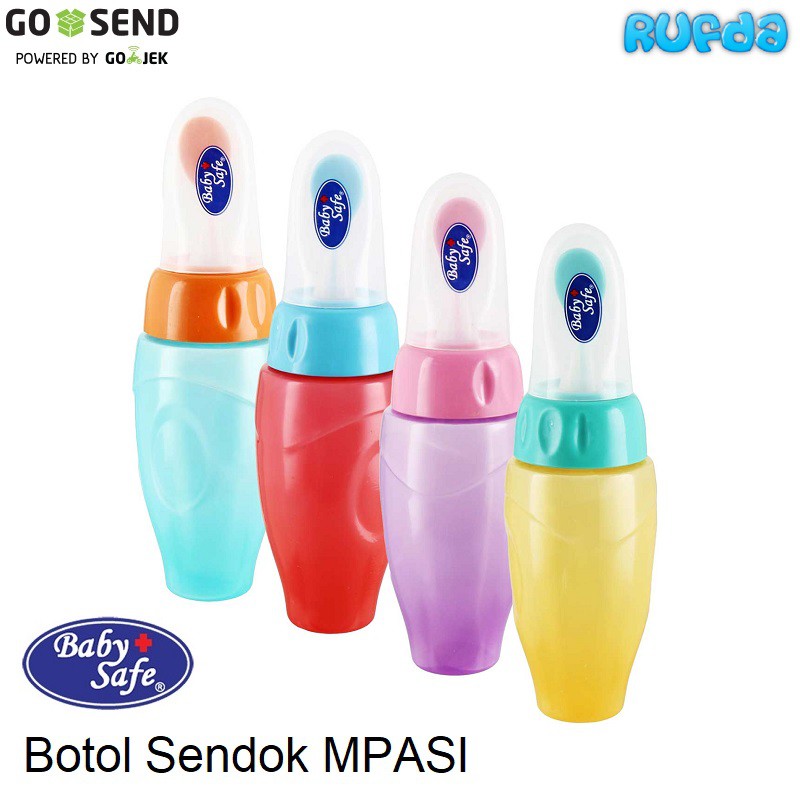Click the Powered by GO-JEK text
Screen dimensions: 800x800
[x=92, y=57]
